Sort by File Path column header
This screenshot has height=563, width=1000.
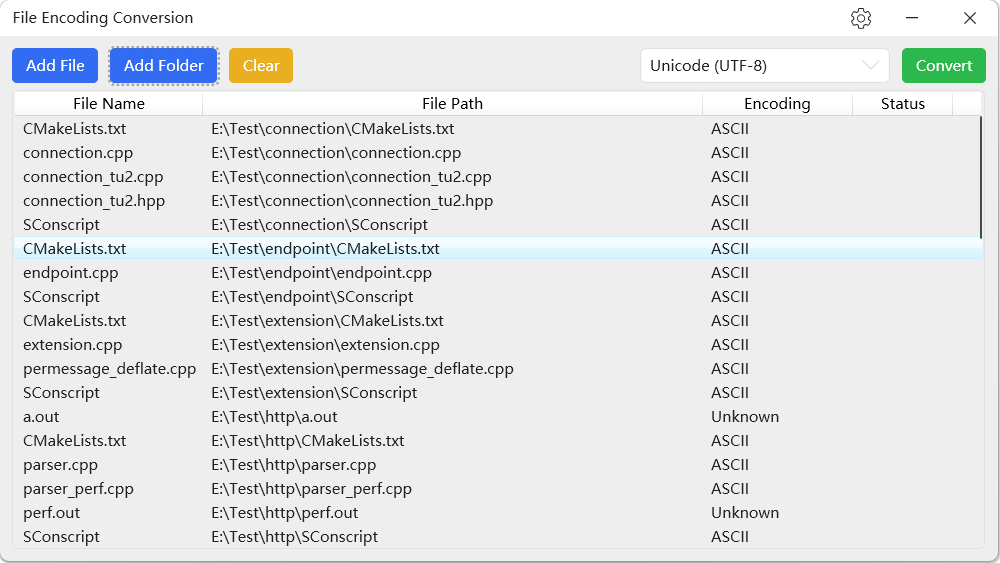tap(452, 104)
